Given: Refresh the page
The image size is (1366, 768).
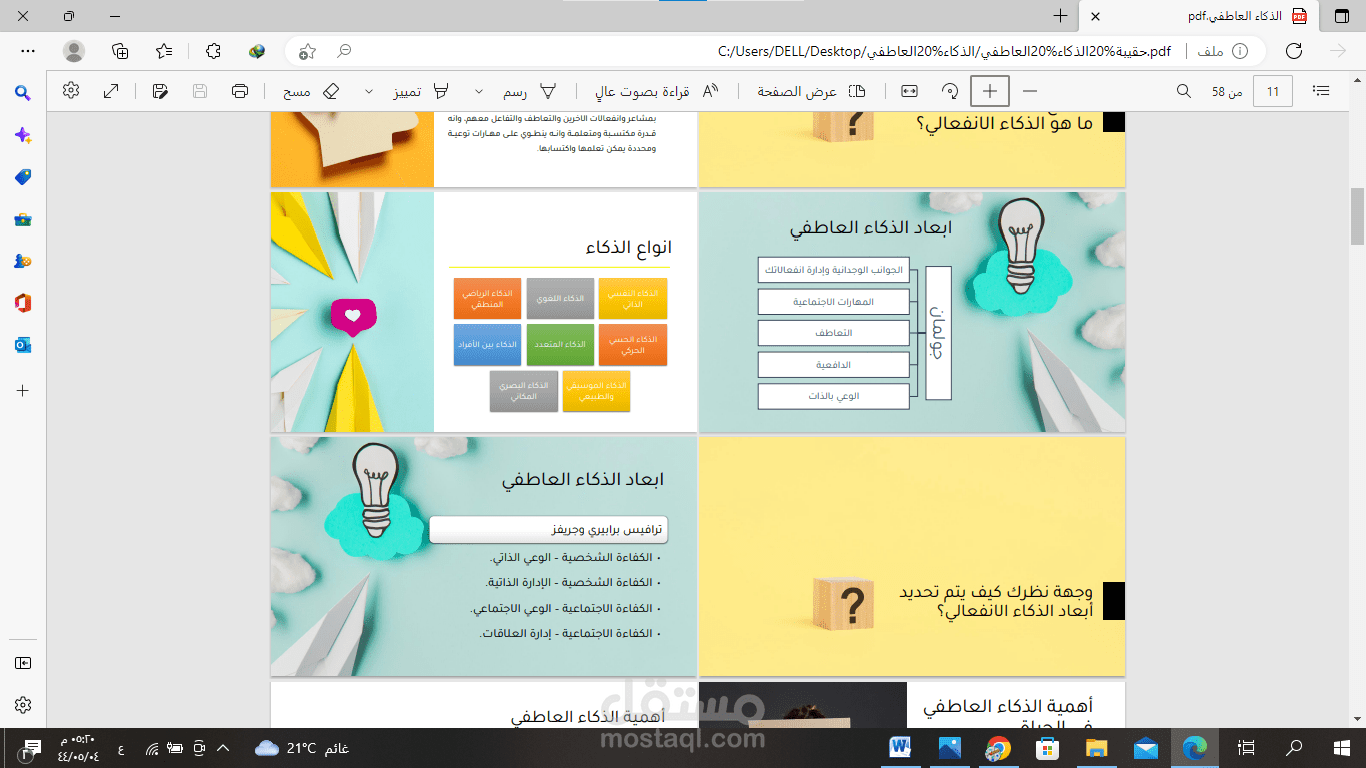Looking at the screenshot, I should (x=1294, y=51).
